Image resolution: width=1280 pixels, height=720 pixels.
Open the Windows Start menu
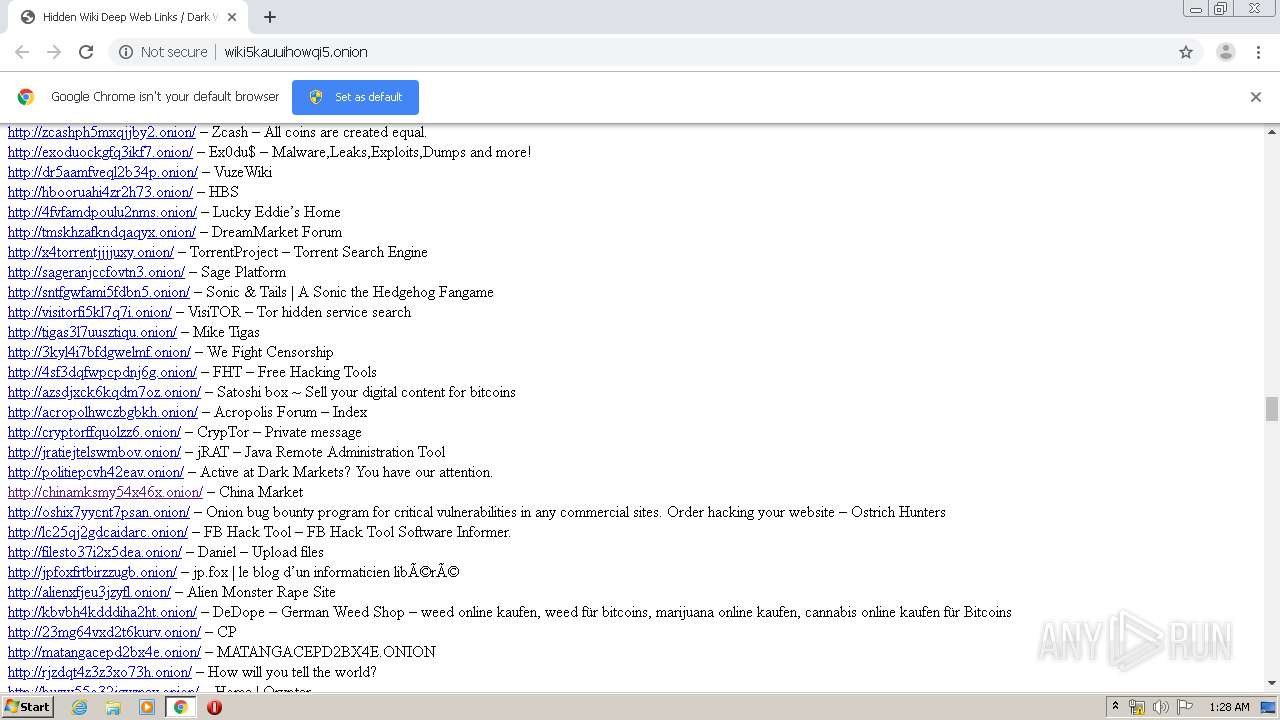pyautogui.click(x=28, y=707)
